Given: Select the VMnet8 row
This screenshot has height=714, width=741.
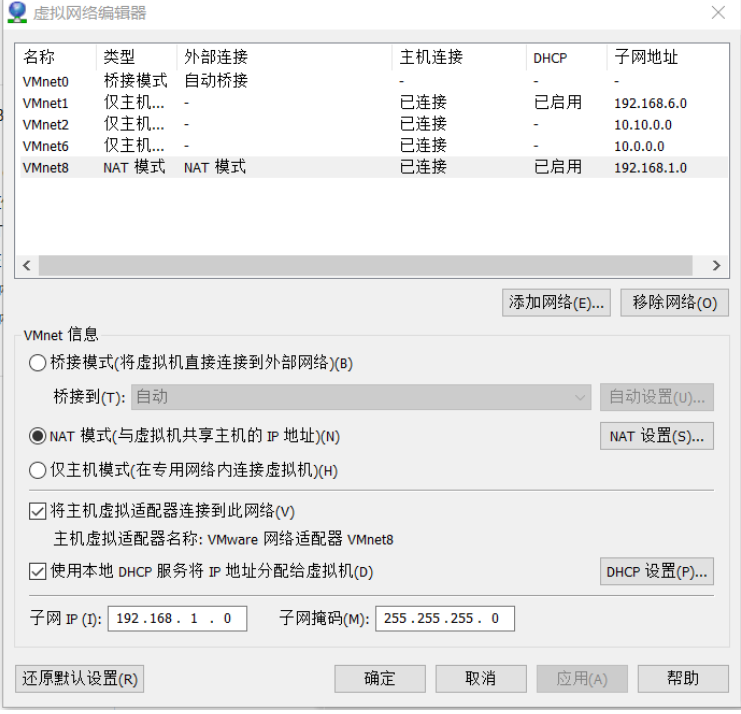Looking at the screenshot, I should [373, 168].
